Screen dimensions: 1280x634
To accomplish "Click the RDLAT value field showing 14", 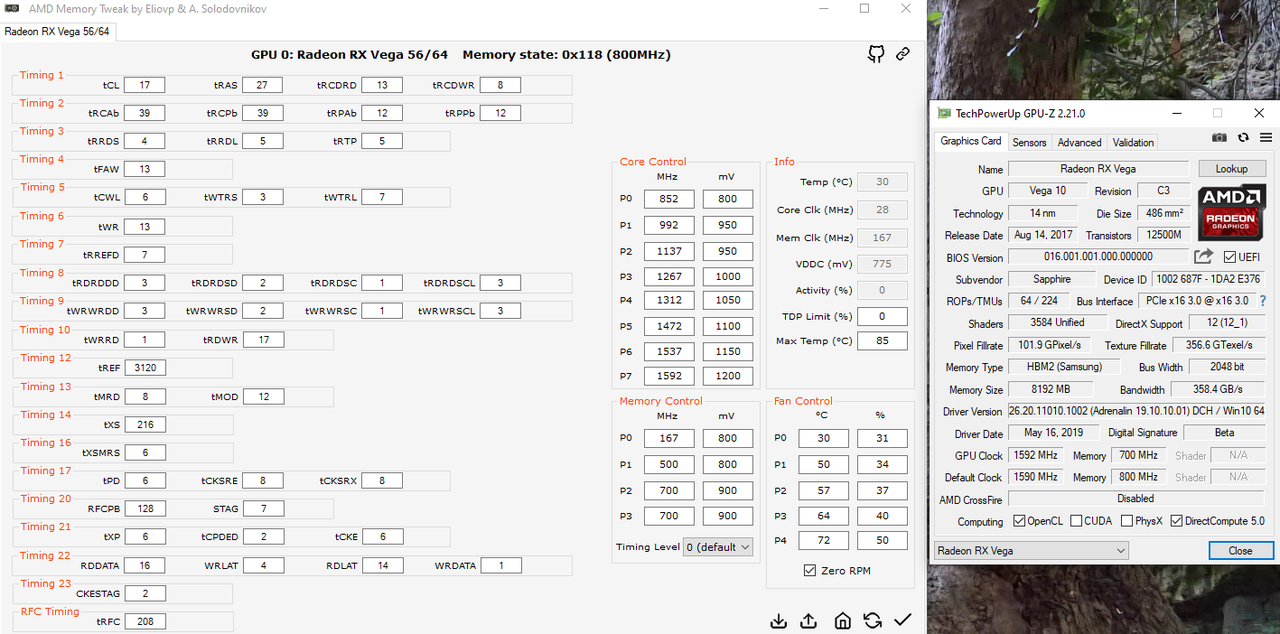I will pos(382,565).
